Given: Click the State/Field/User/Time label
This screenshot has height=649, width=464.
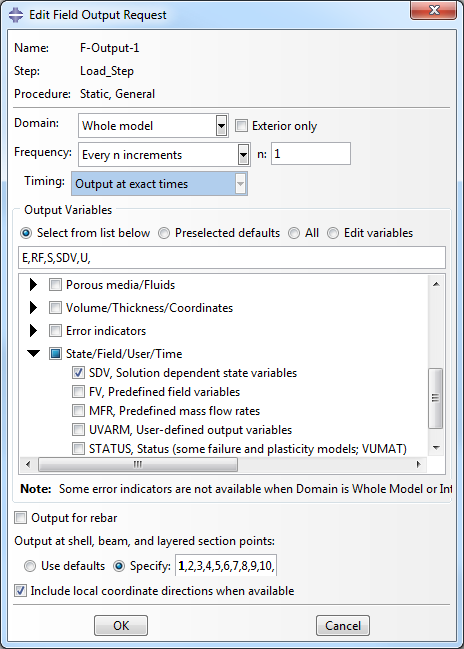Looking at the screenshot, I should pos(124,354).
